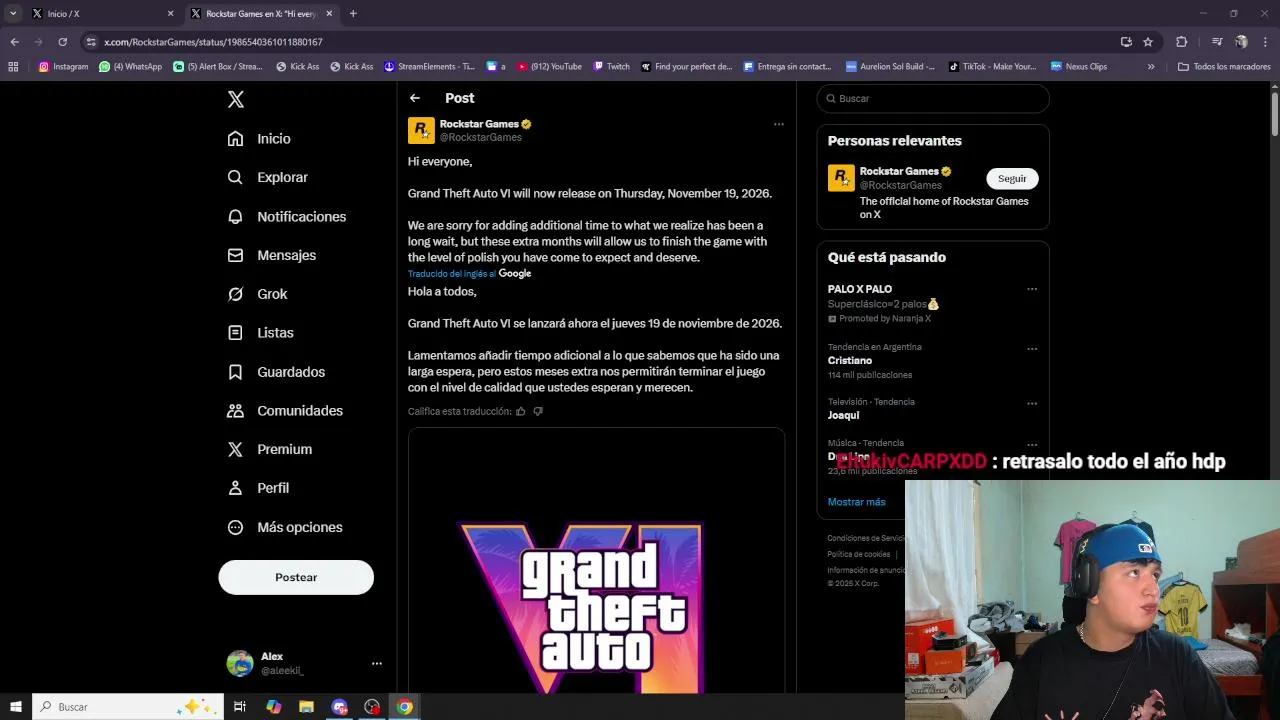Open PALO X PALO trend options dots
This screenshot has height=720, width=1280.
coord(1032,289)
